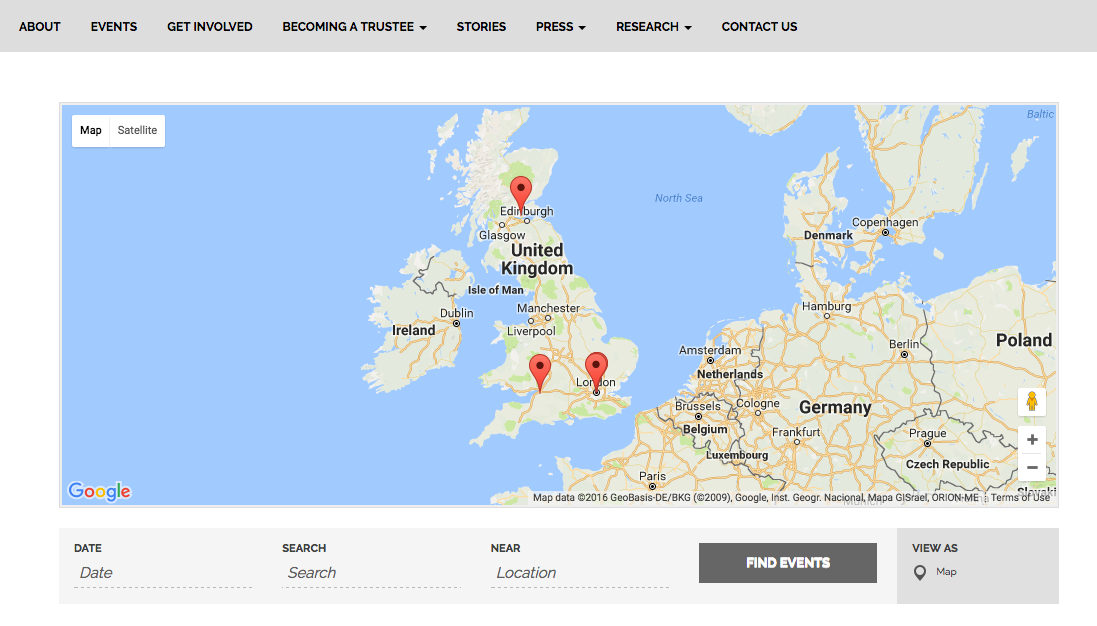The image size is (1097, 626).
Task: Switch to Map view type
Action: pyautogui.click(x=91, y=131)
